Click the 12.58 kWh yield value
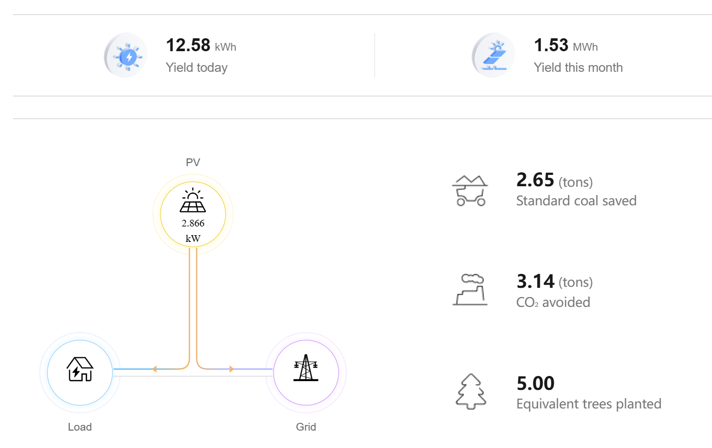 point(201,45)
